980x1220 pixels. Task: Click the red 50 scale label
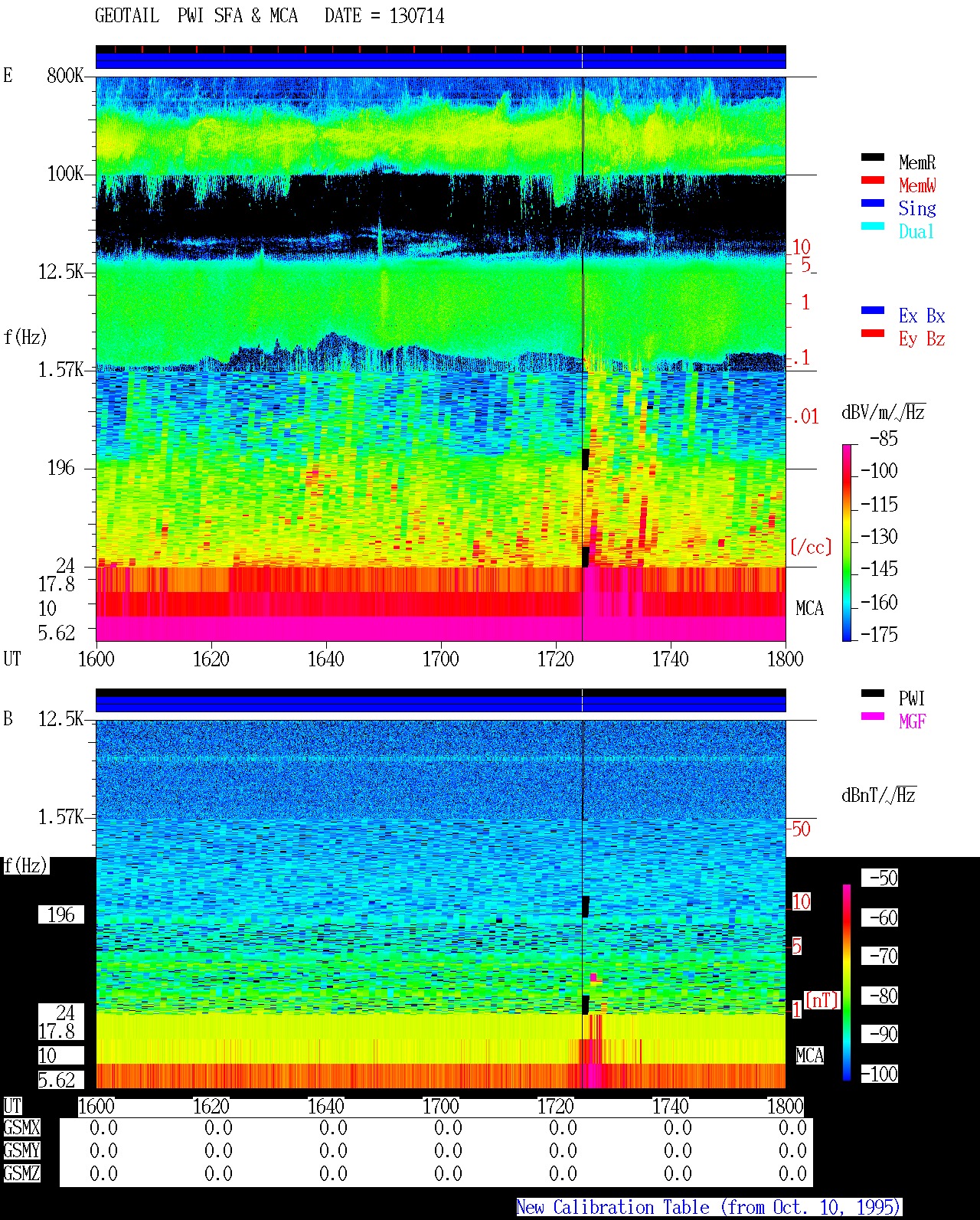[801, 829]
